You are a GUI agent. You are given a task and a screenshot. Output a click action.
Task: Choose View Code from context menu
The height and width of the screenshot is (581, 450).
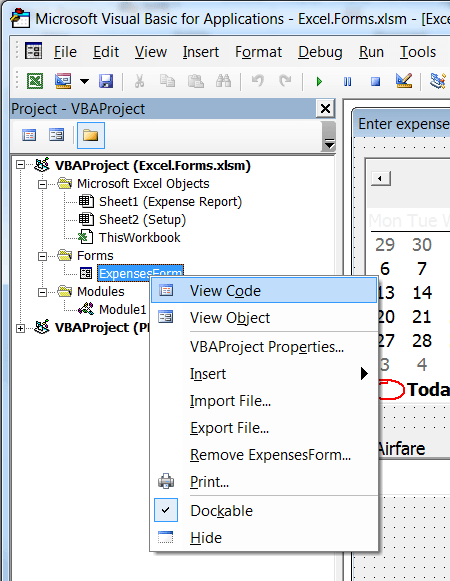pyautogui.click(x=264, y=291)
